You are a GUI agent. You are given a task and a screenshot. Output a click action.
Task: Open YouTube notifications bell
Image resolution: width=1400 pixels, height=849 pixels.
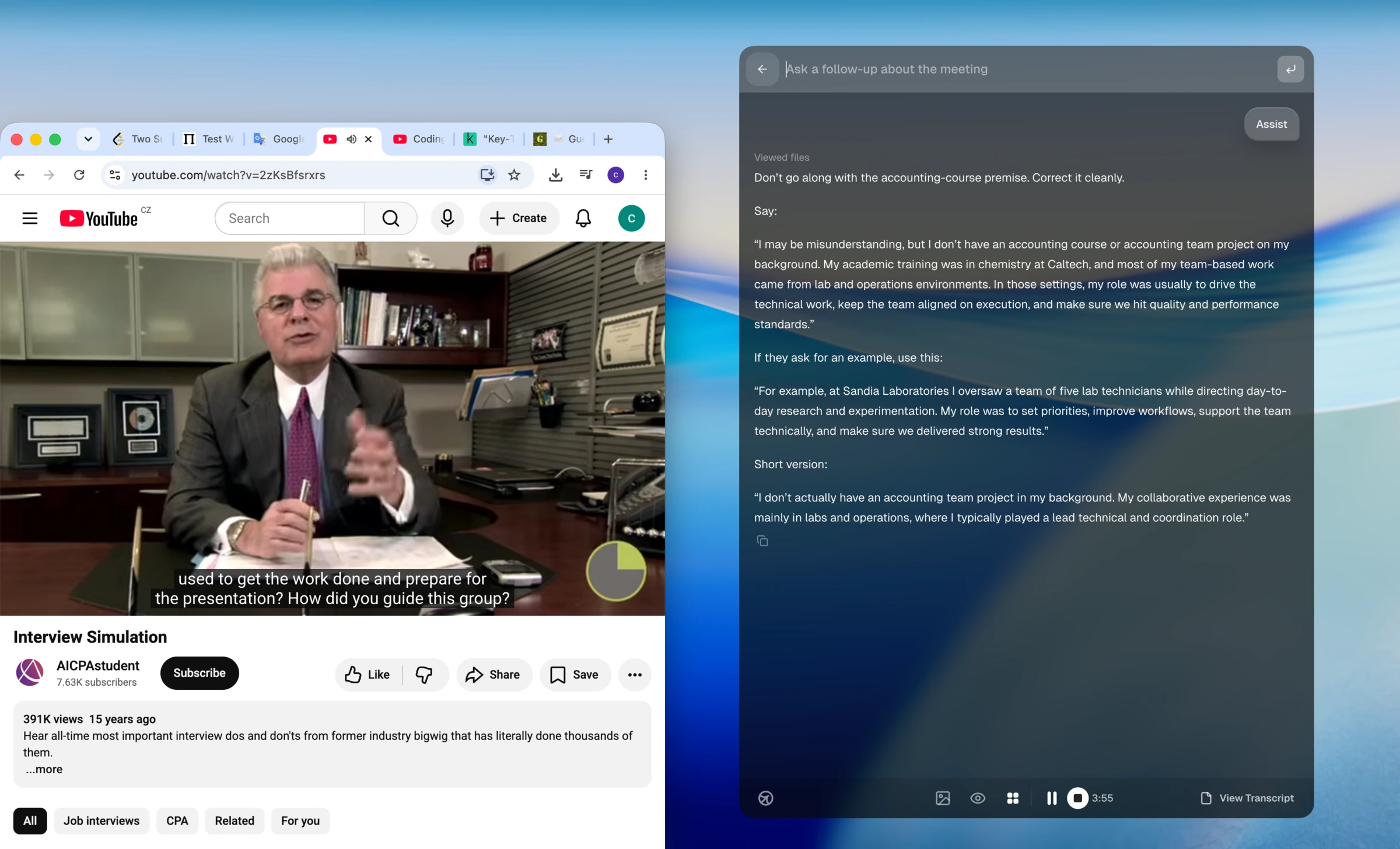coord(583,218)
